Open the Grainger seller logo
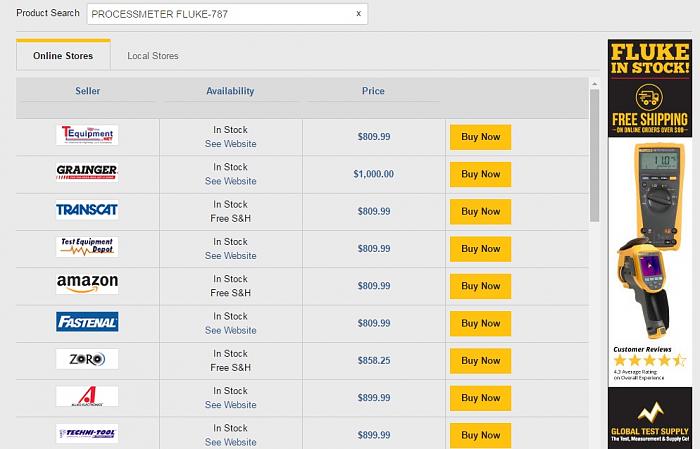Screen dimensions: 700x449 point(87,172)
